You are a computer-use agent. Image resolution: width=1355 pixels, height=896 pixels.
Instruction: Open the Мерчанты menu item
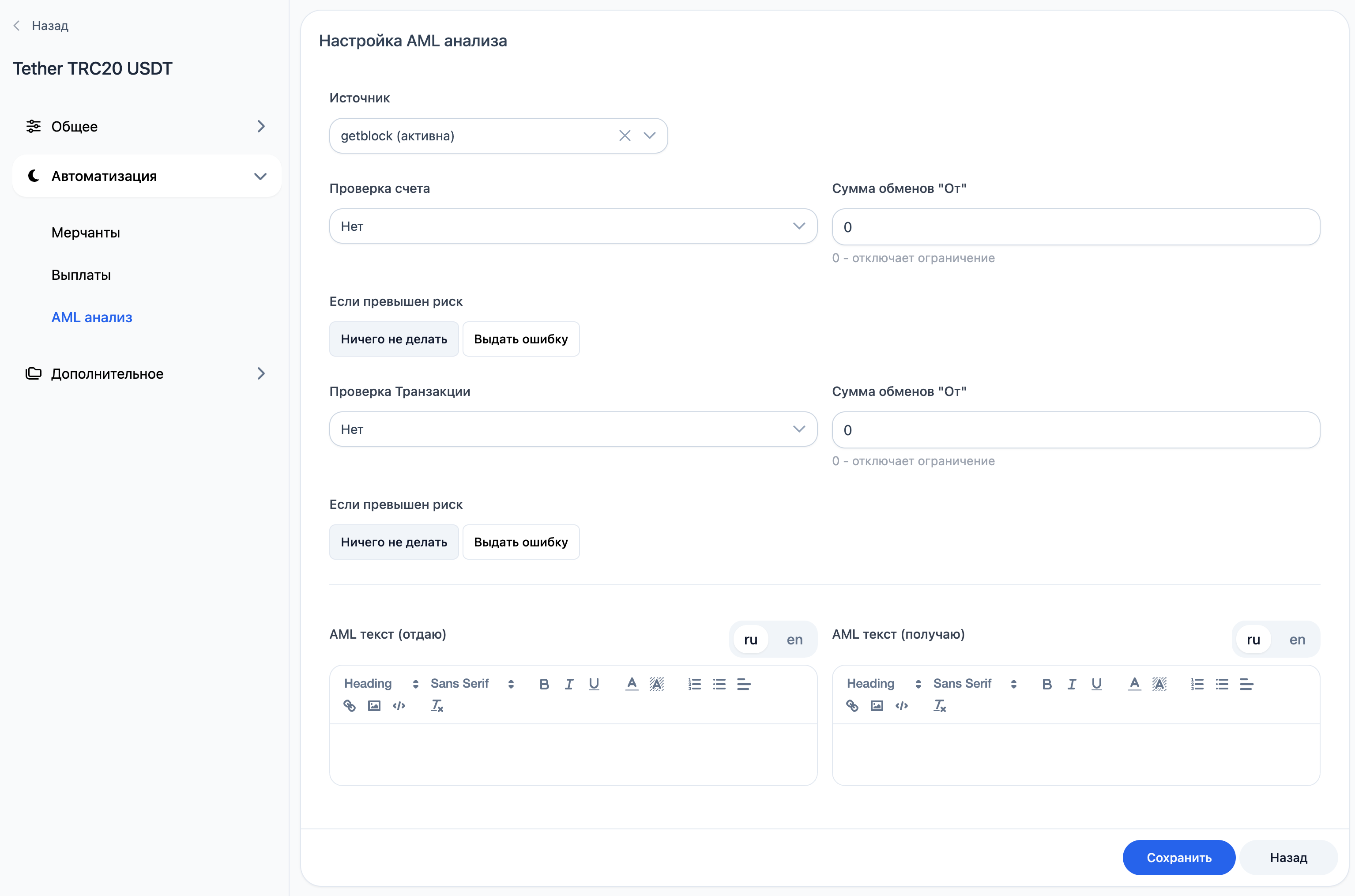[86, 233]
